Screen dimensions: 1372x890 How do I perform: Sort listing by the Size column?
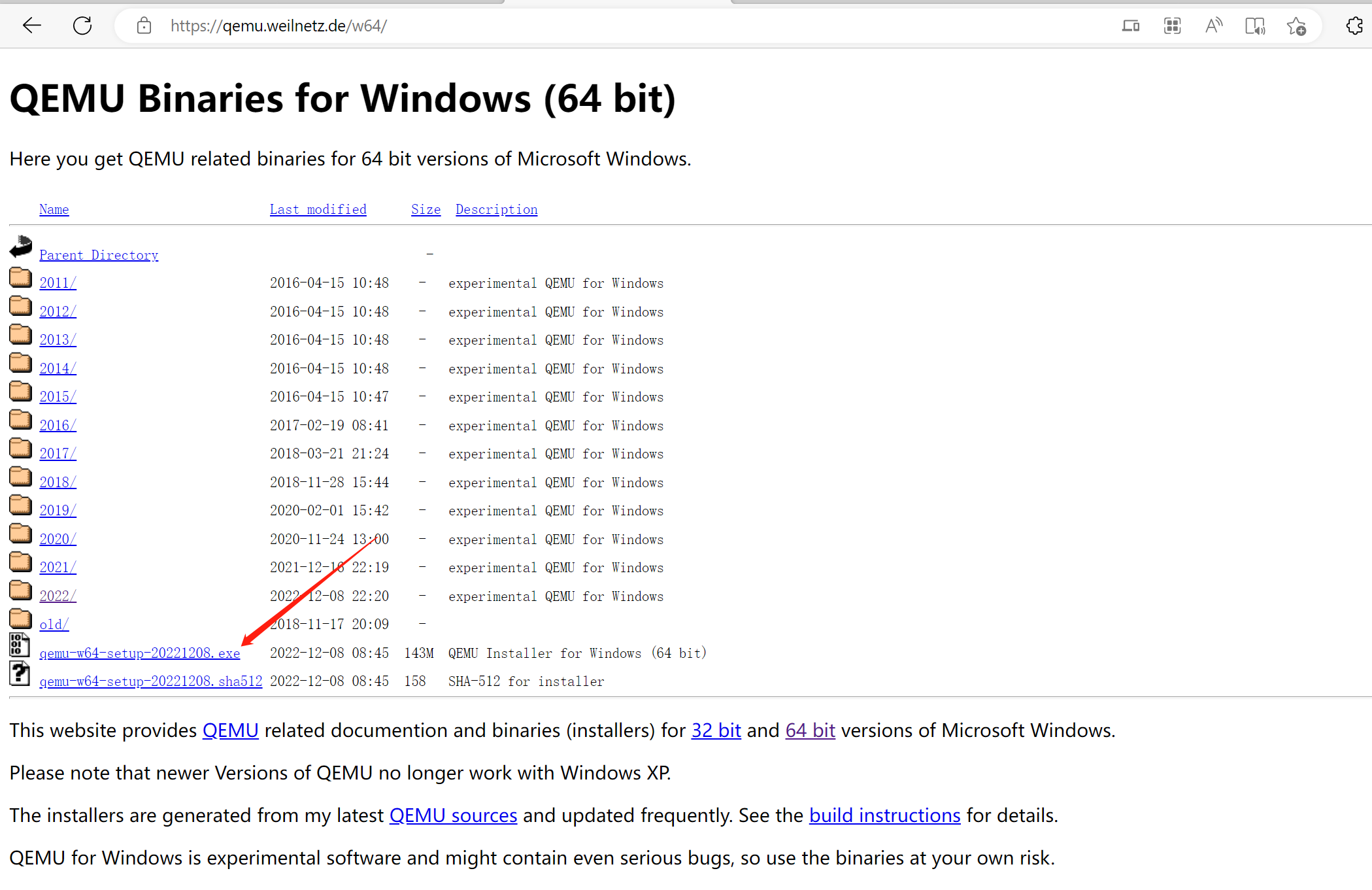coord(426,209)
